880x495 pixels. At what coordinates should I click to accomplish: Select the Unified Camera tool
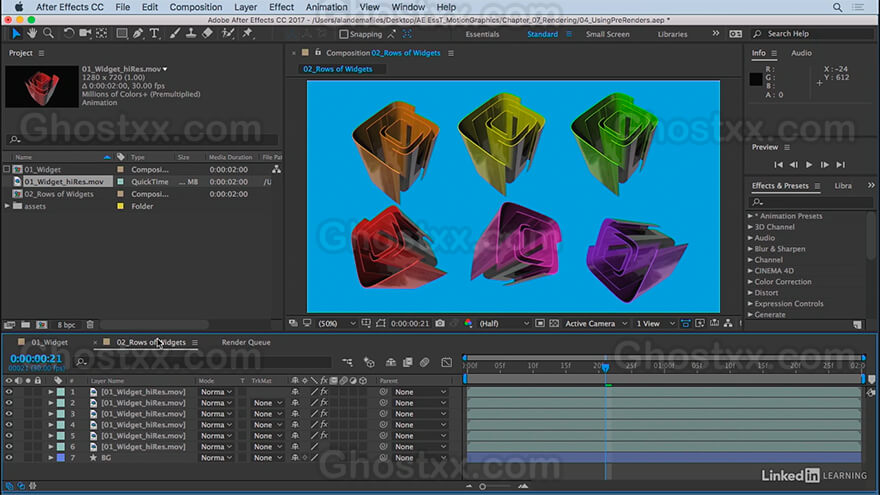click(85, 34)
